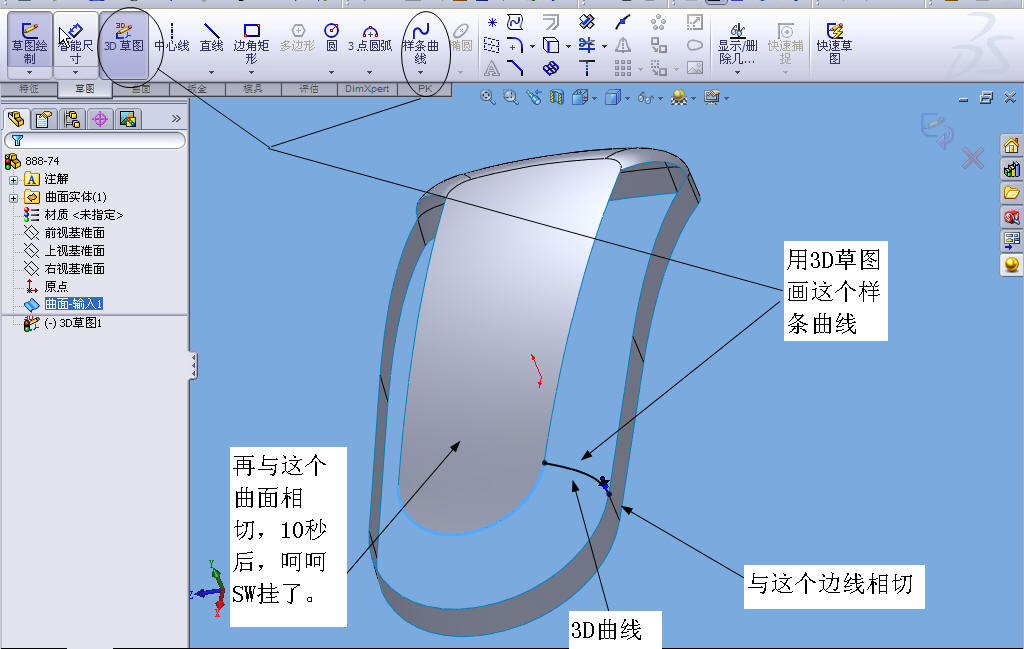Viewport: 1024px width, 649px height.
Task: Open the PropertyManager tab icon
Action: coord(44,119)
